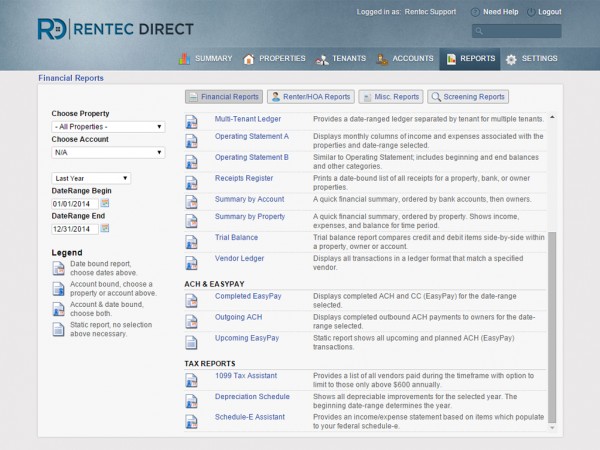Screen dimensions: 600x450
Task: Click the Summary by Account report icon
Action: 191,202
